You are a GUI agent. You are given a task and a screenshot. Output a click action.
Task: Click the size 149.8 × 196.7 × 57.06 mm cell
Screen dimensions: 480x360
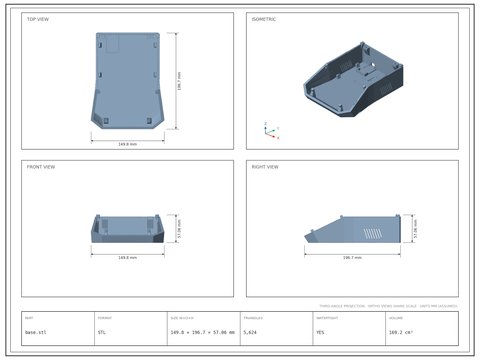click(204, 328)
